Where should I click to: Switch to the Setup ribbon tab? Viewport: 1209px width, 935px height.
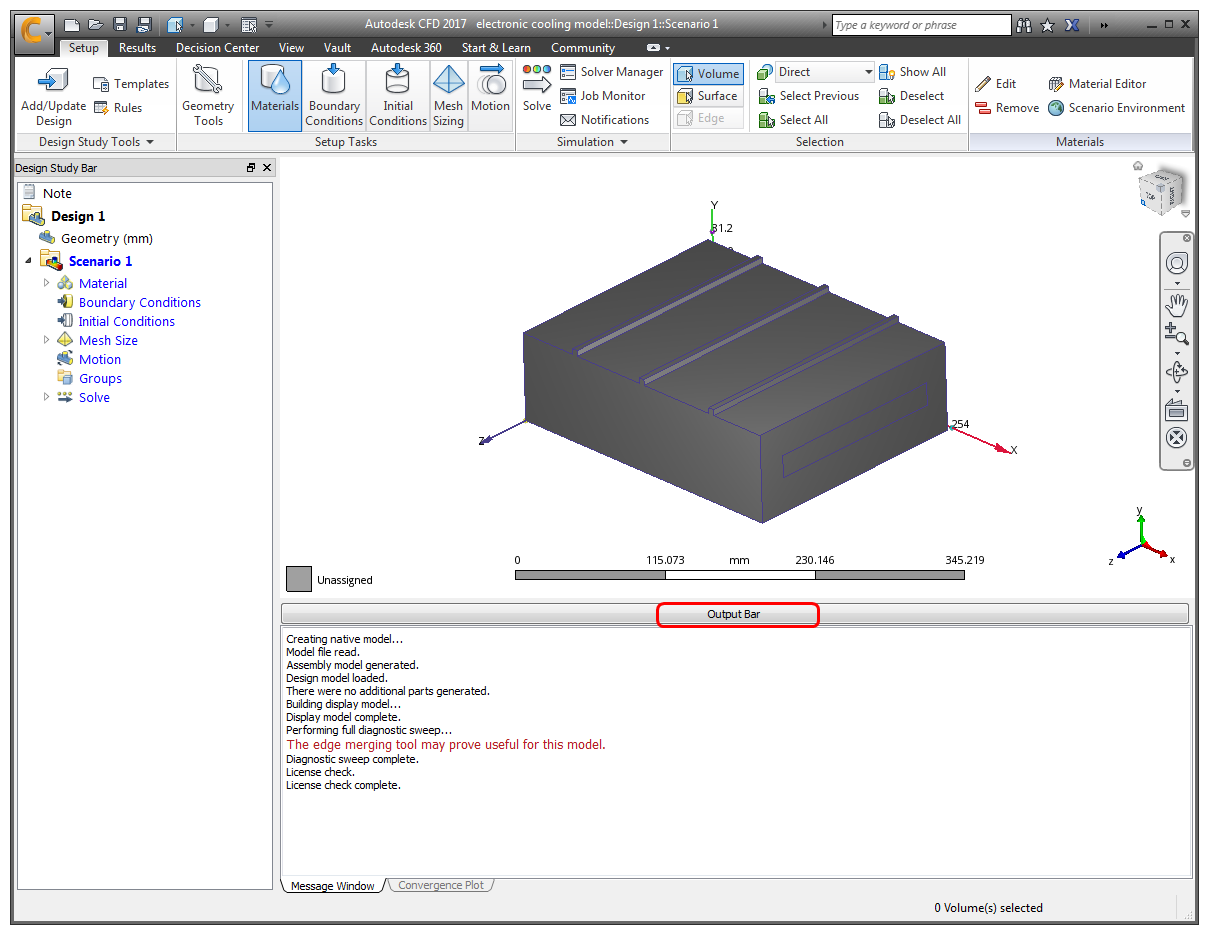point(84,48)
